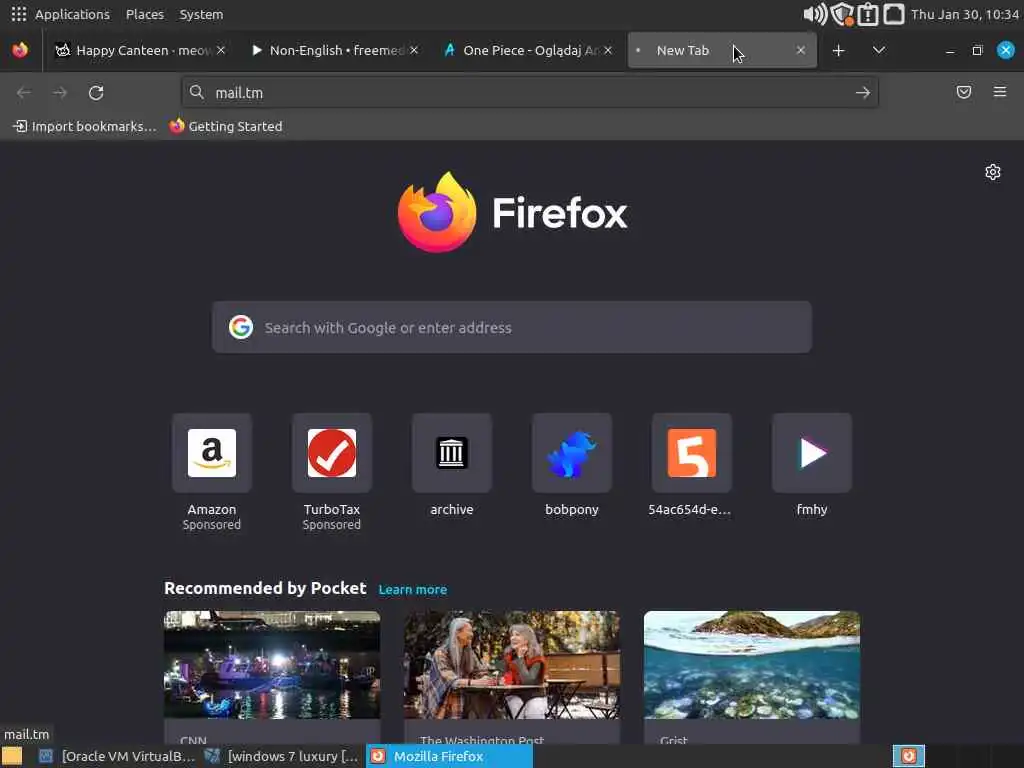Click the Learn more Pocket link

click(413, 590)
